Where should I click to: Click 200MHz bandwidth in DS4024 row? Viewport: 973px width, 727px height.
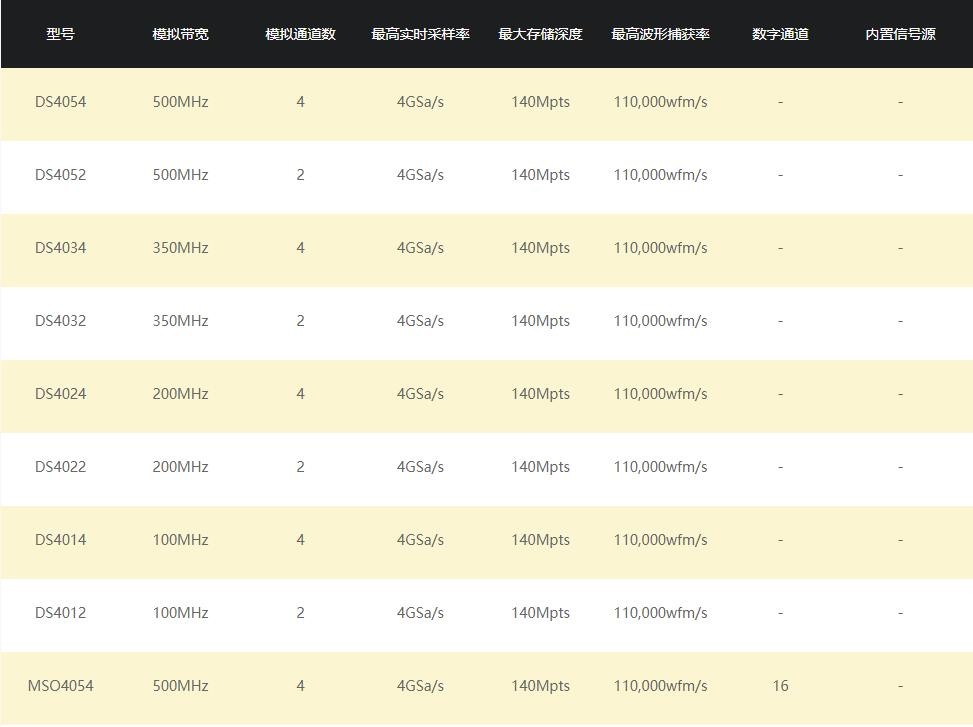pos(181,394)
